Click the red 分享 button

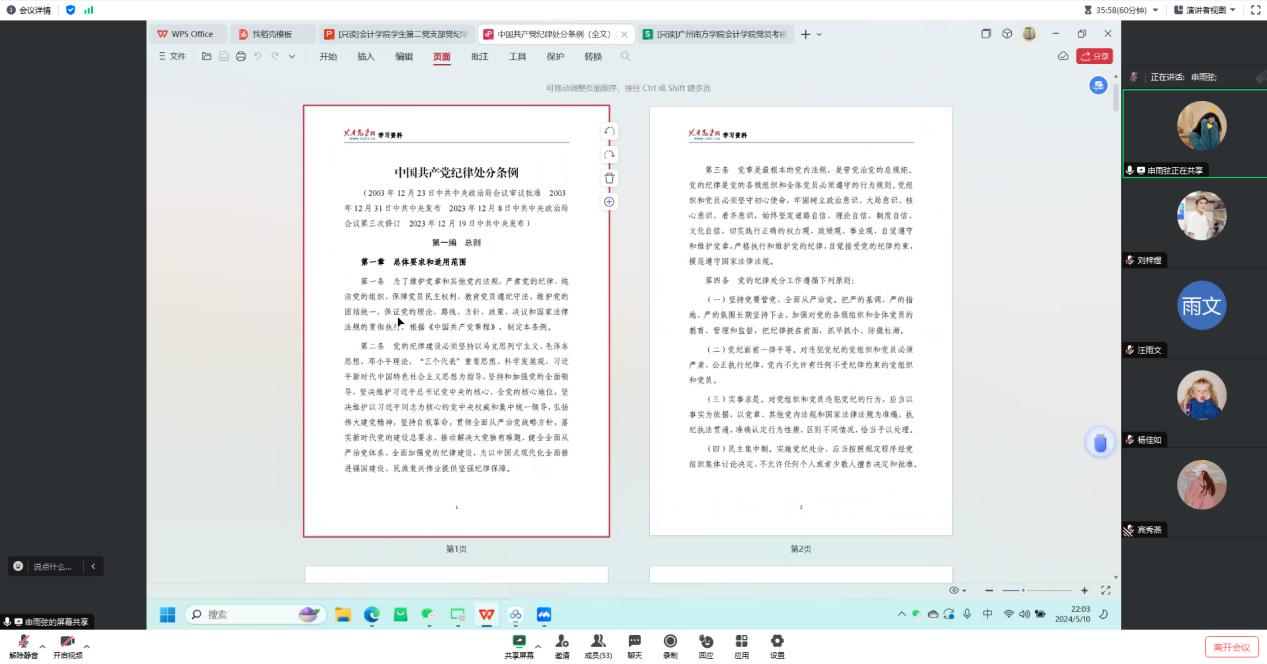tap(1094, 57)
